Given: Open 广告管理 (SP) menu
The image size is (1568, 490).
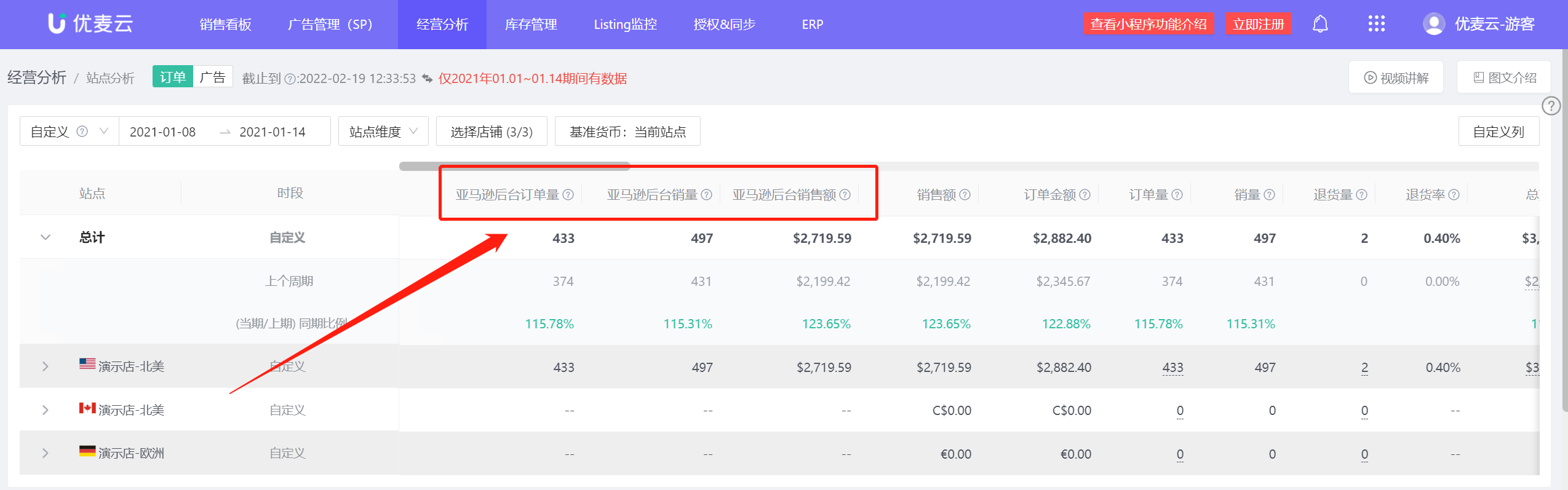Looking at the screenshot, I should [330, 25].
